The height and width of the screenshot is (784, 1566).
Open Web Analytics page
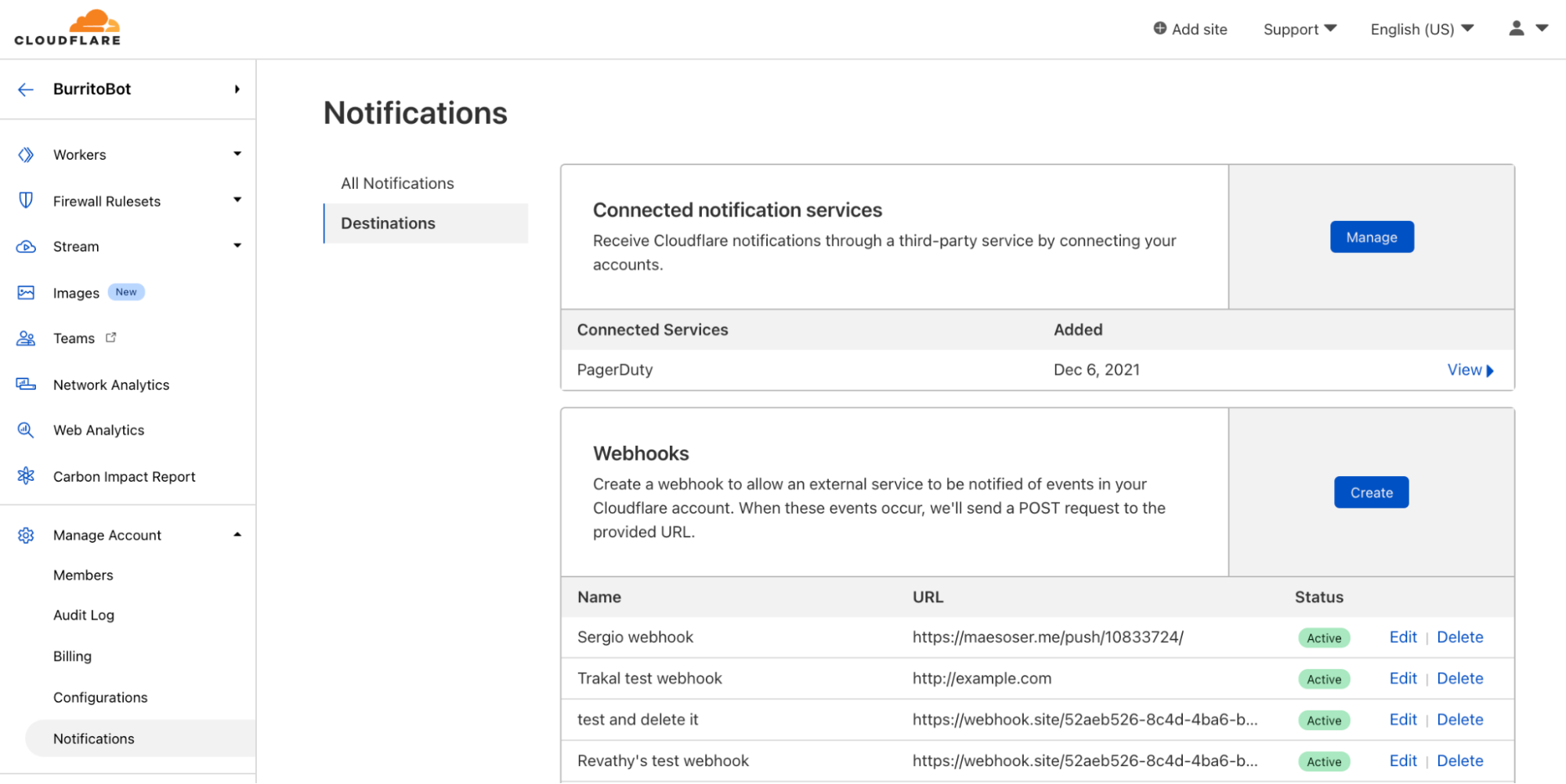(x=99, y=430)
